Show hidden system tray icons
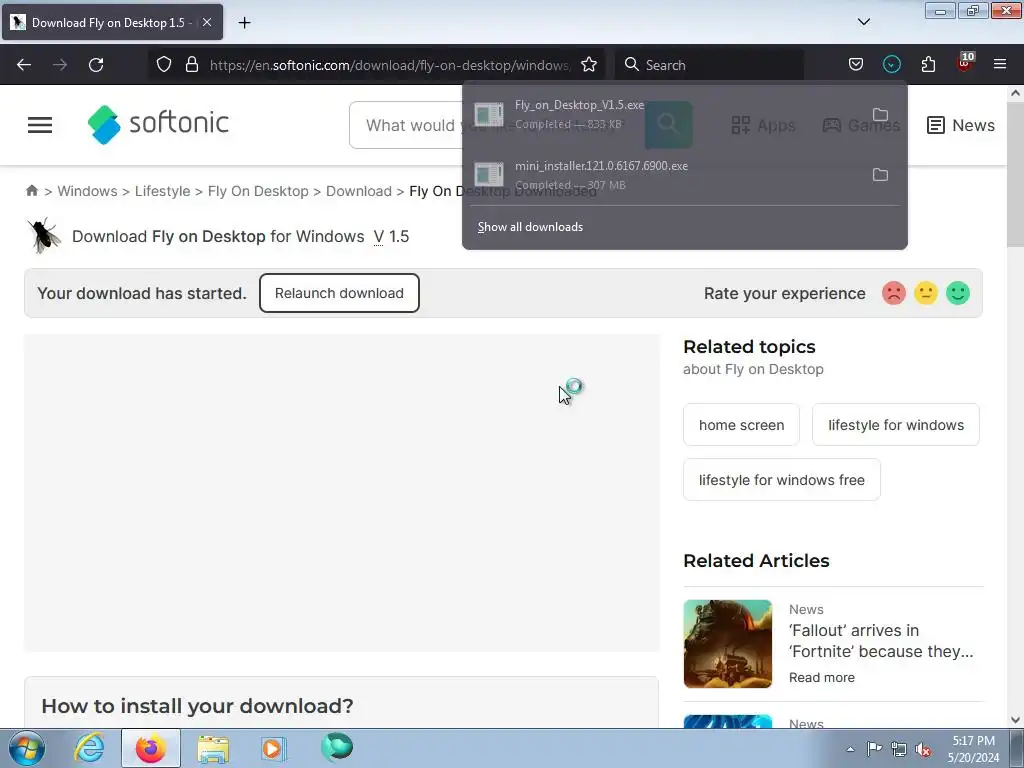Screen dimensions: 1024x768 [850, 749]
